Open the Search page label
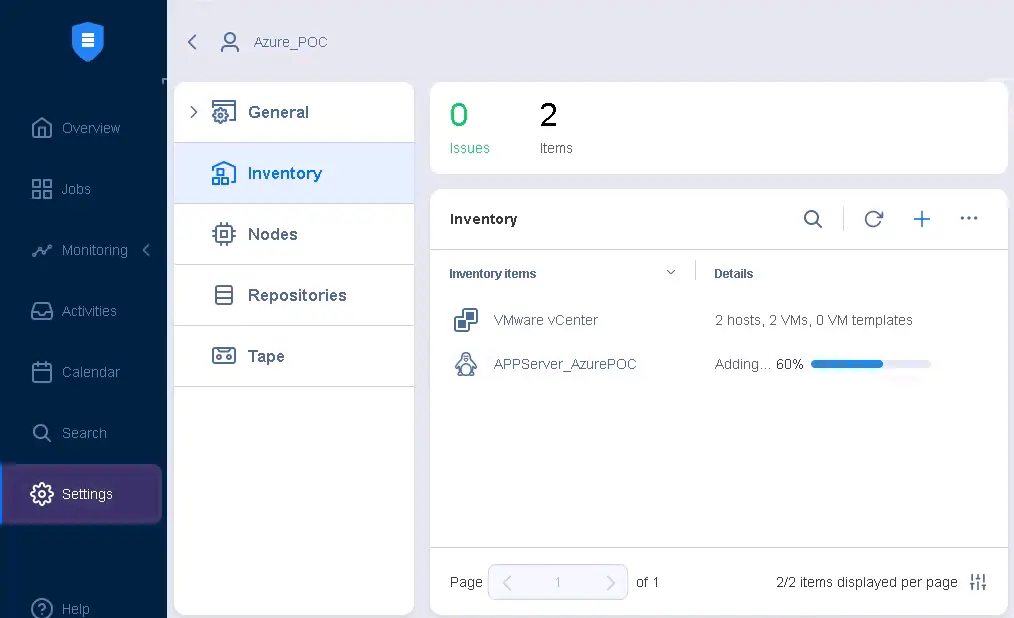The width and height of the screenshot is (1014, 618). pos(84,432)
